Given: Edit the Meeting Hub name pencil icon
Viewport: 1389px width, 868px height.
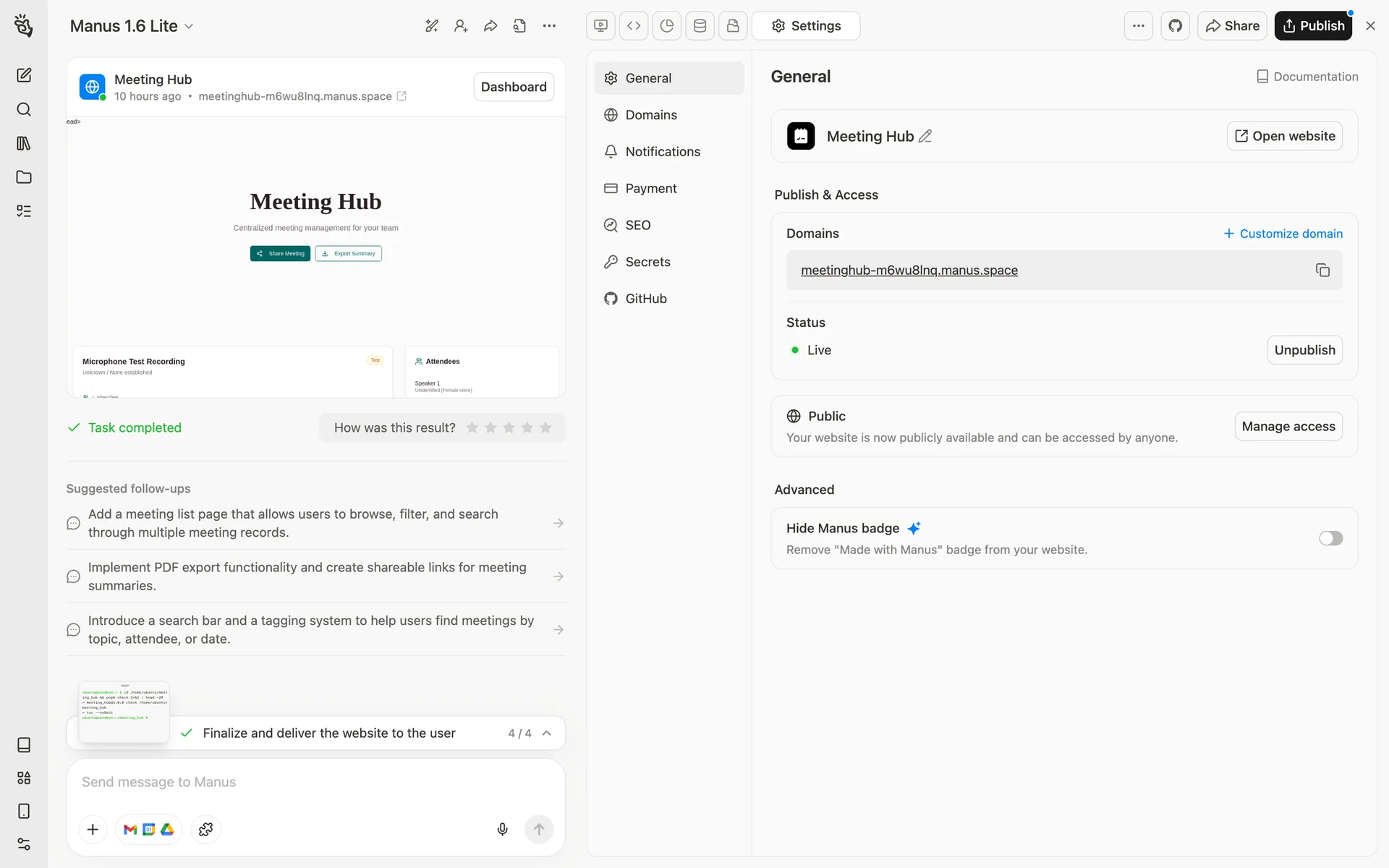Looking at the screenshot, I should 925,136.
